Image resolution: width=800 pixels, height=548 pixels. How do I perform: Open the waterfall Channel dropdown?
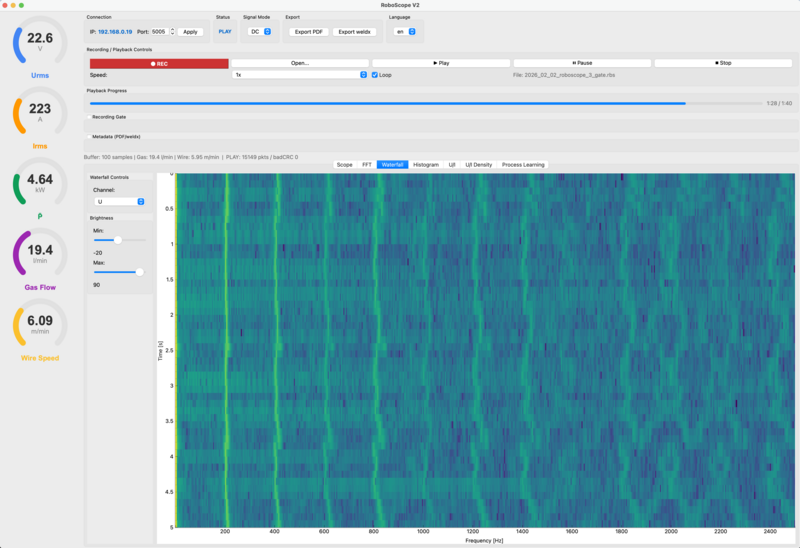tap(119, 201)
